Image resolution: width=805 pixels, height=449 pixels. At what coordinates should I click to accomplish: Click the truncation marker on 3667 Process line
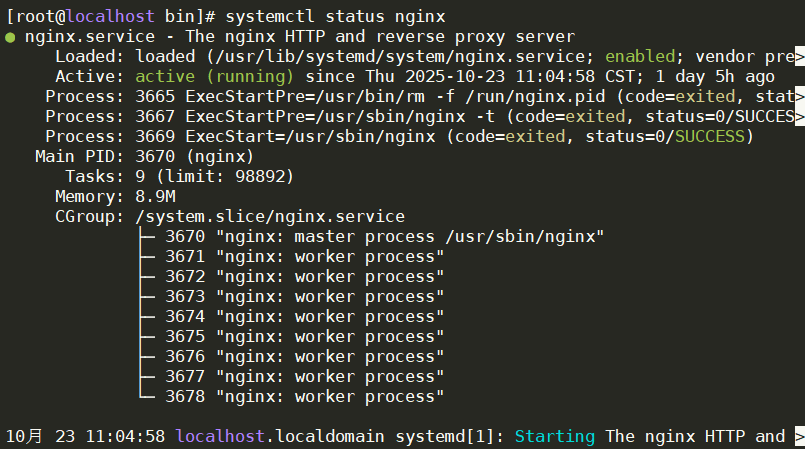(x=799, y=116)
